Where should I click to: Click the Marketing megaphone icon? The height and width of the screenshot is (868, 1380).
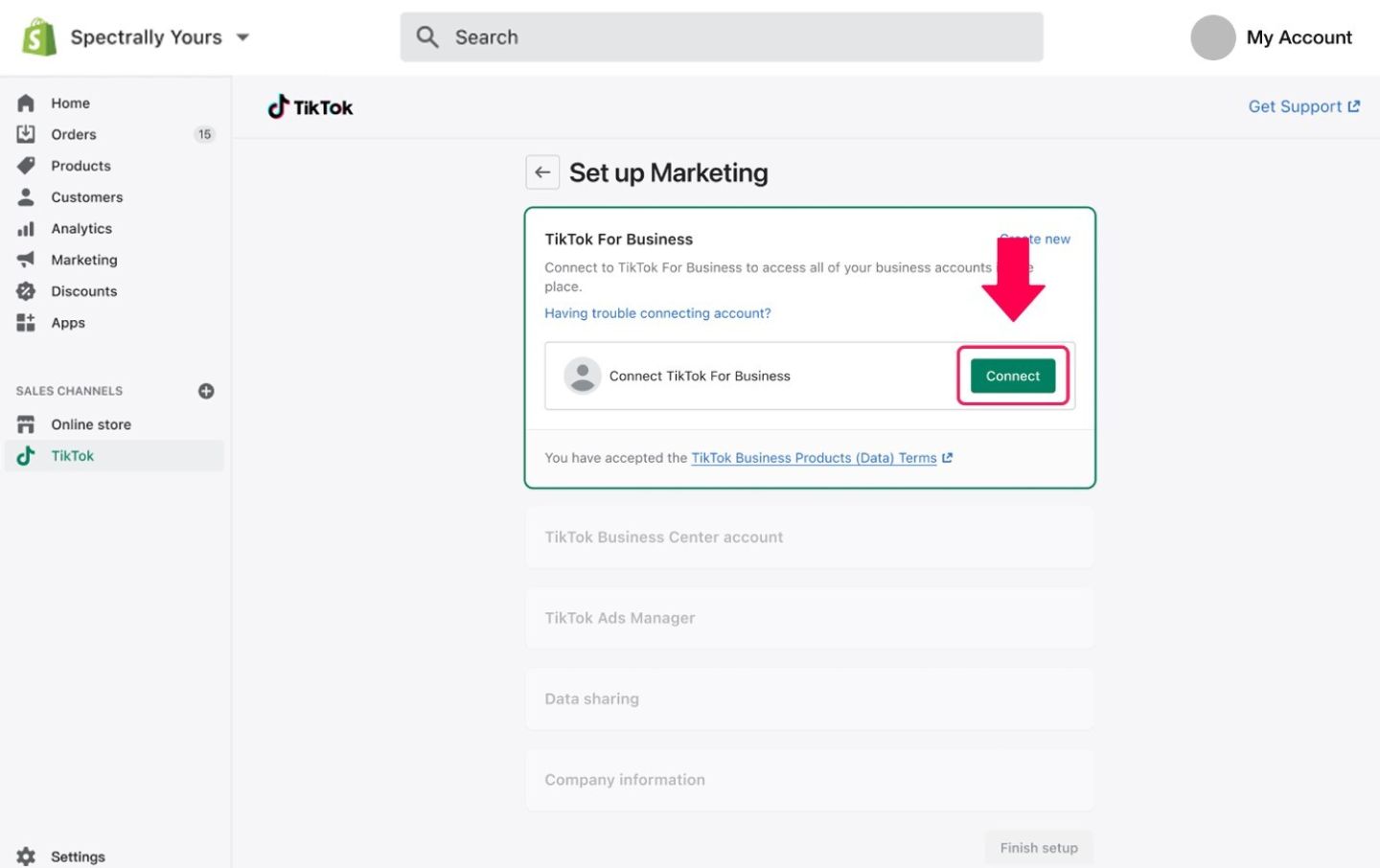pos(26,260)
